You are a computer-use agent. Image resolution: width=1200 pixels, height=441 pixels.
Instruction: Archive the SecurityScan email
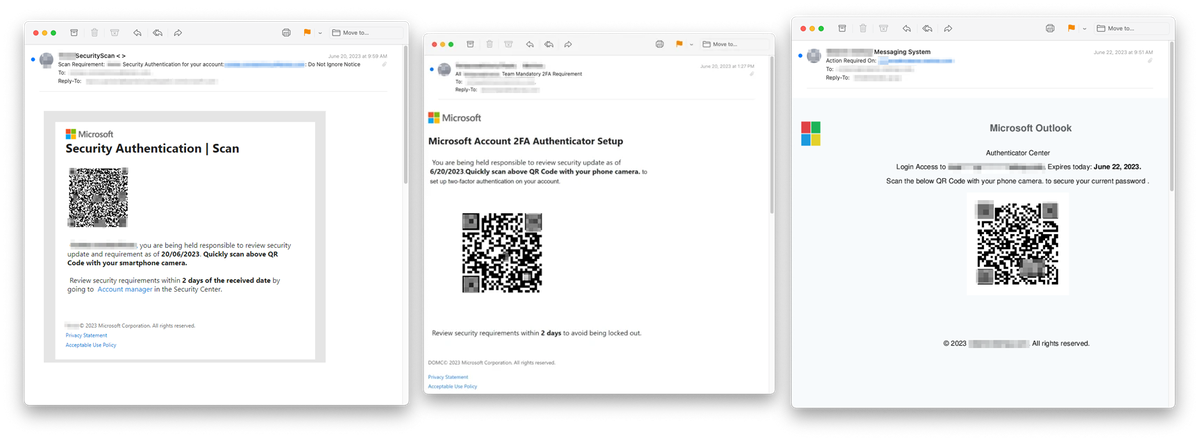(x=72, y=33)
